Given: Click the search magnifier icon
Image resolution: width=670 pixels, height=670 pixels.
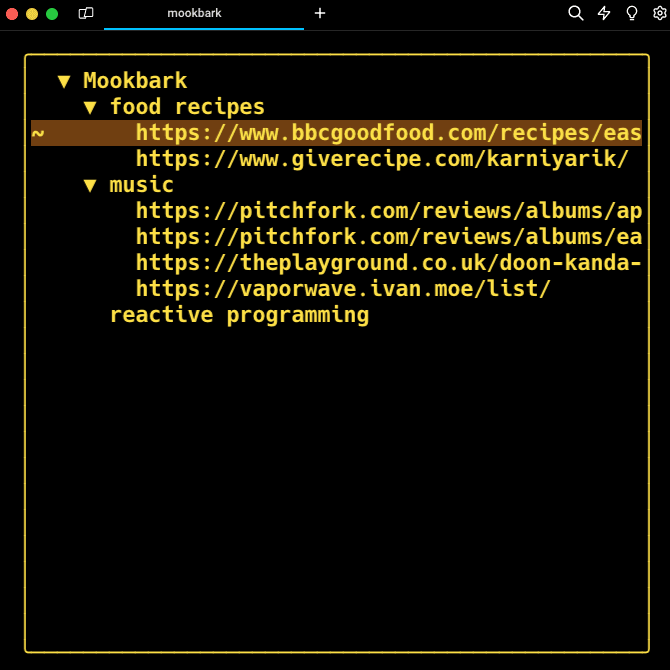Looking at the screenshot, I should (x=575, y=13).
